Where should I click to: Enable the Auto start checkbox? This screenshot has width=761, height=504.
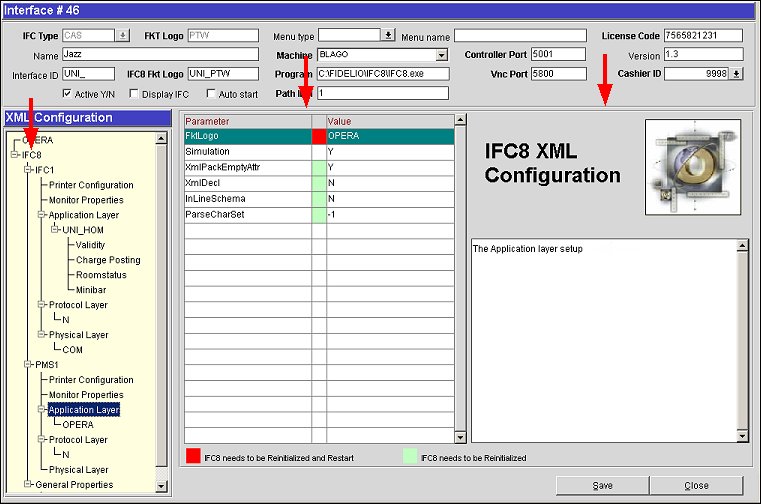click(211, 93)
